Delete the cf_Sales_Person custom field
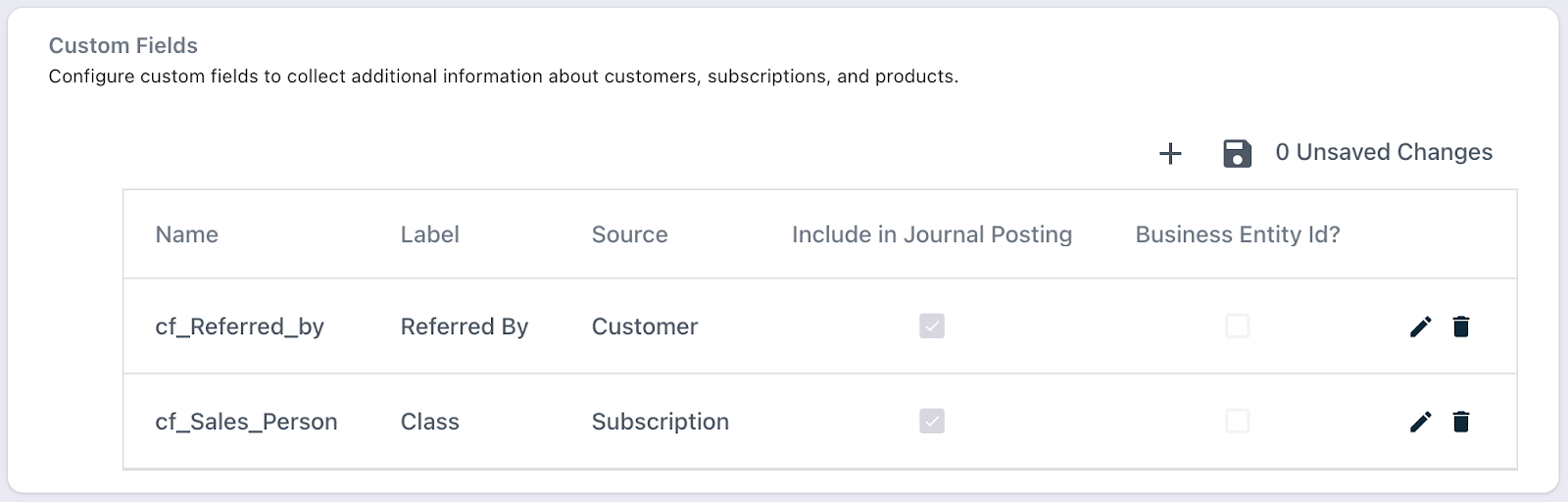Screen dimensions: 1568x502 1461,422
